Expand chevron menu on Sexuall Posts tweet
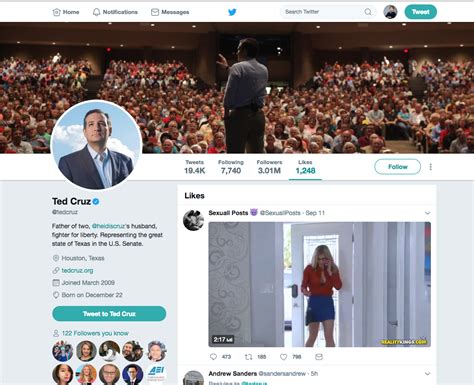The image size is (474, 385). click(427, 213)
